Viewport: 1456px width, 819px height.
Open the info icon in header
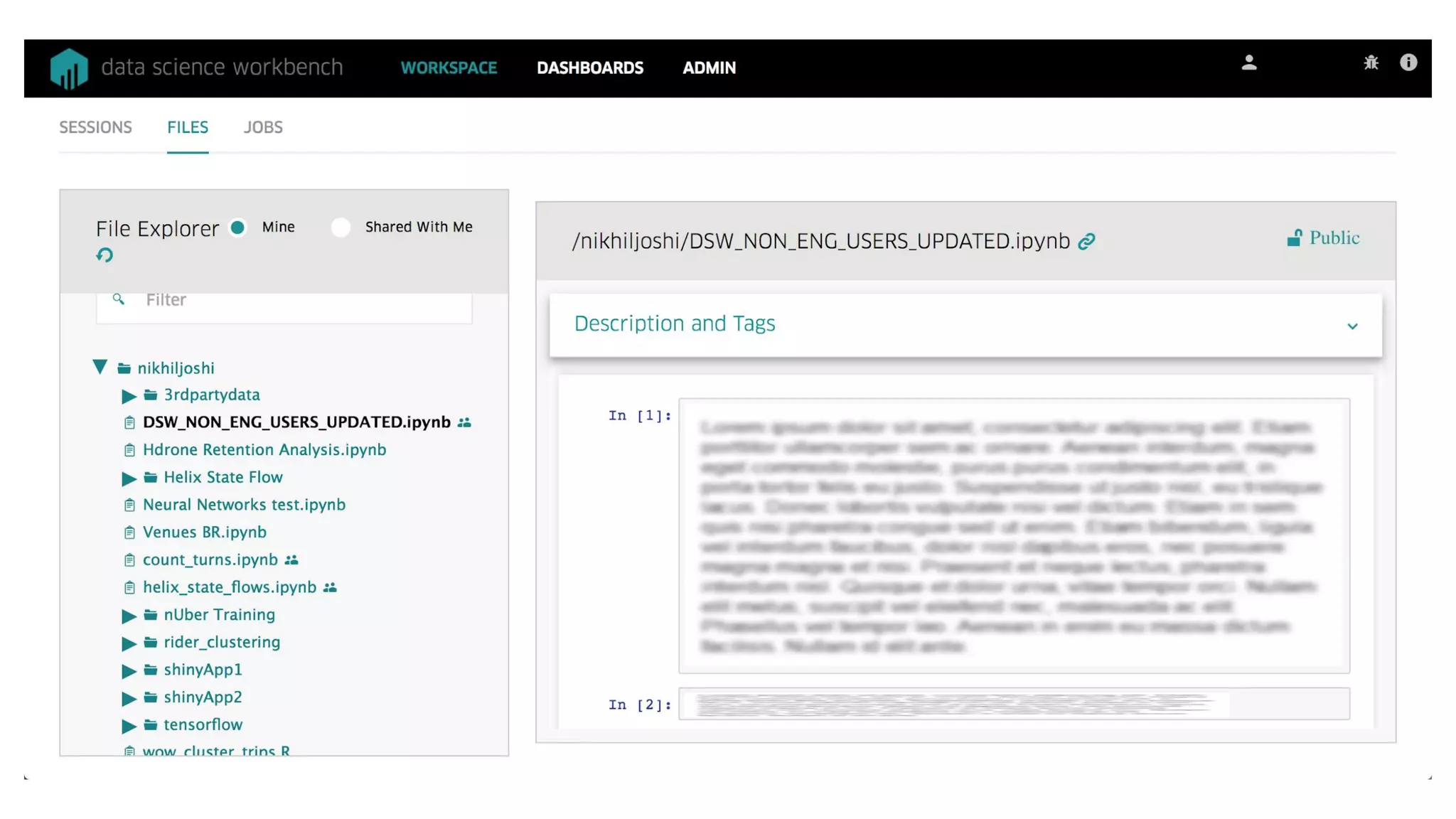[1408, 63]
